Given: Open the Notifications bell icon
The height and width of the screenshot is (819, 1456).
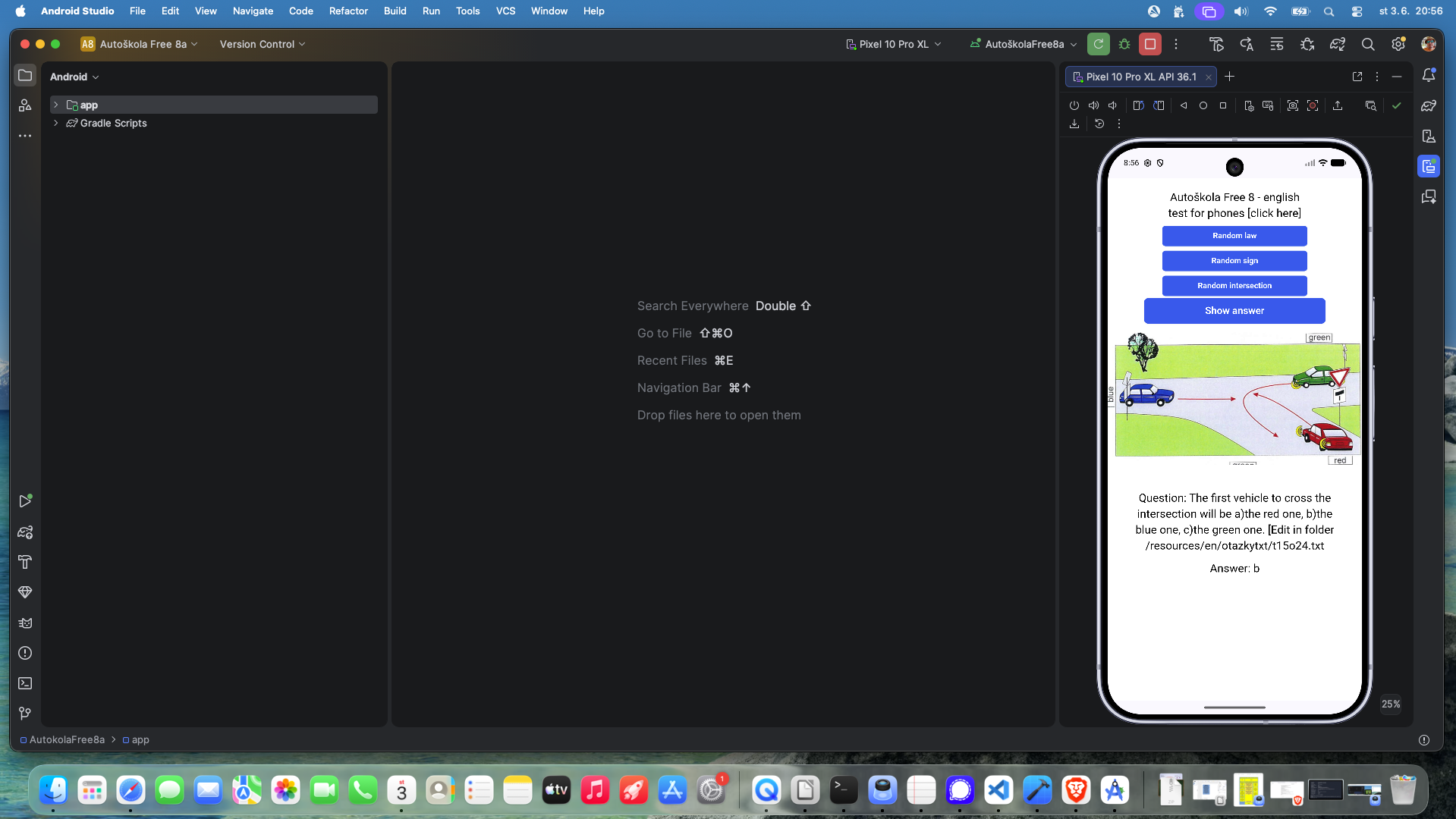Looking at the screenshot, I should coord(1429,75).
